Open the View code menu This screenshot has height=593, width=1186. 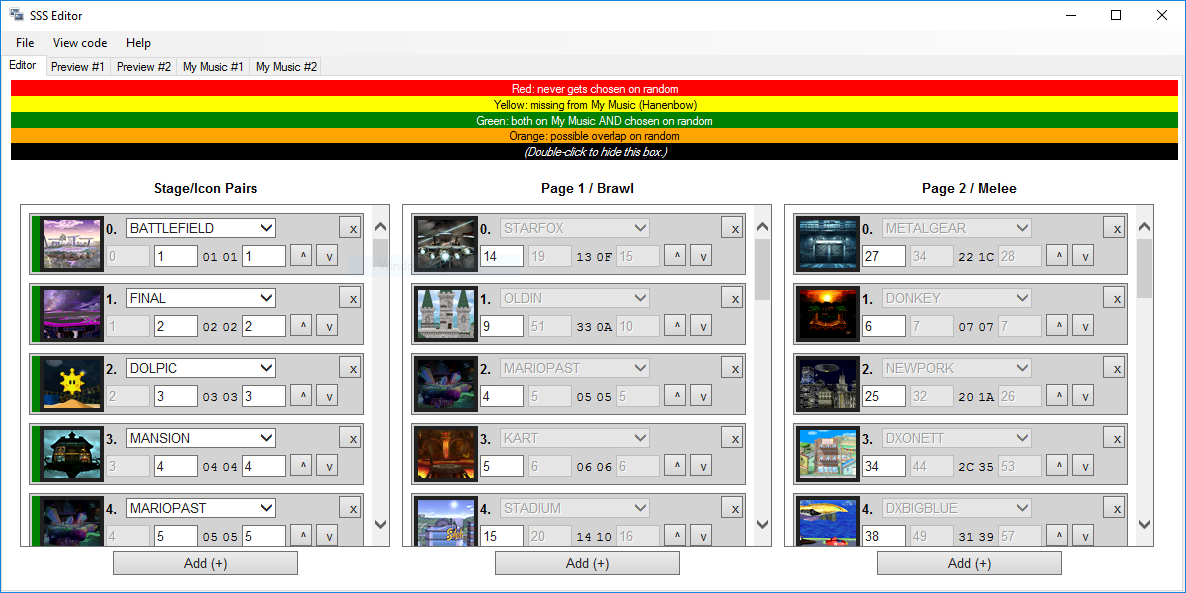pos(80,43)
